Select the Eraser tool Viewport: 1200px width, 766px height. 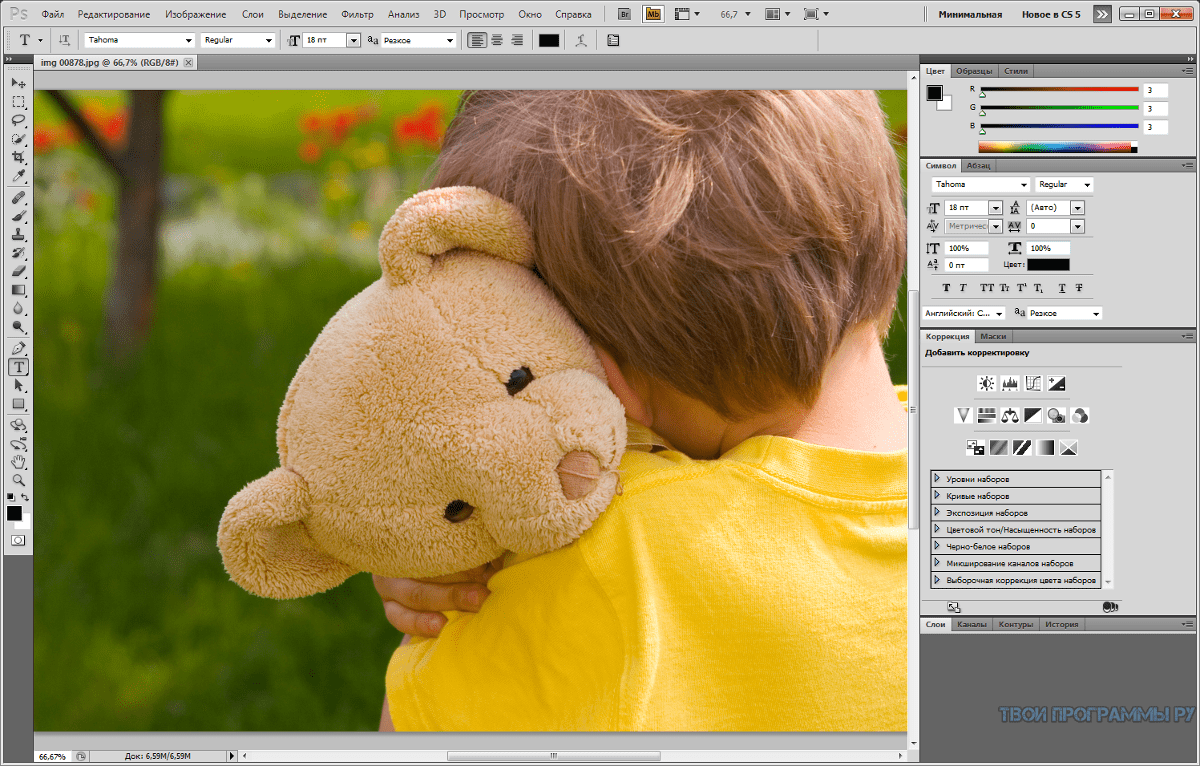pyautogui.click(x=18, y=271)
